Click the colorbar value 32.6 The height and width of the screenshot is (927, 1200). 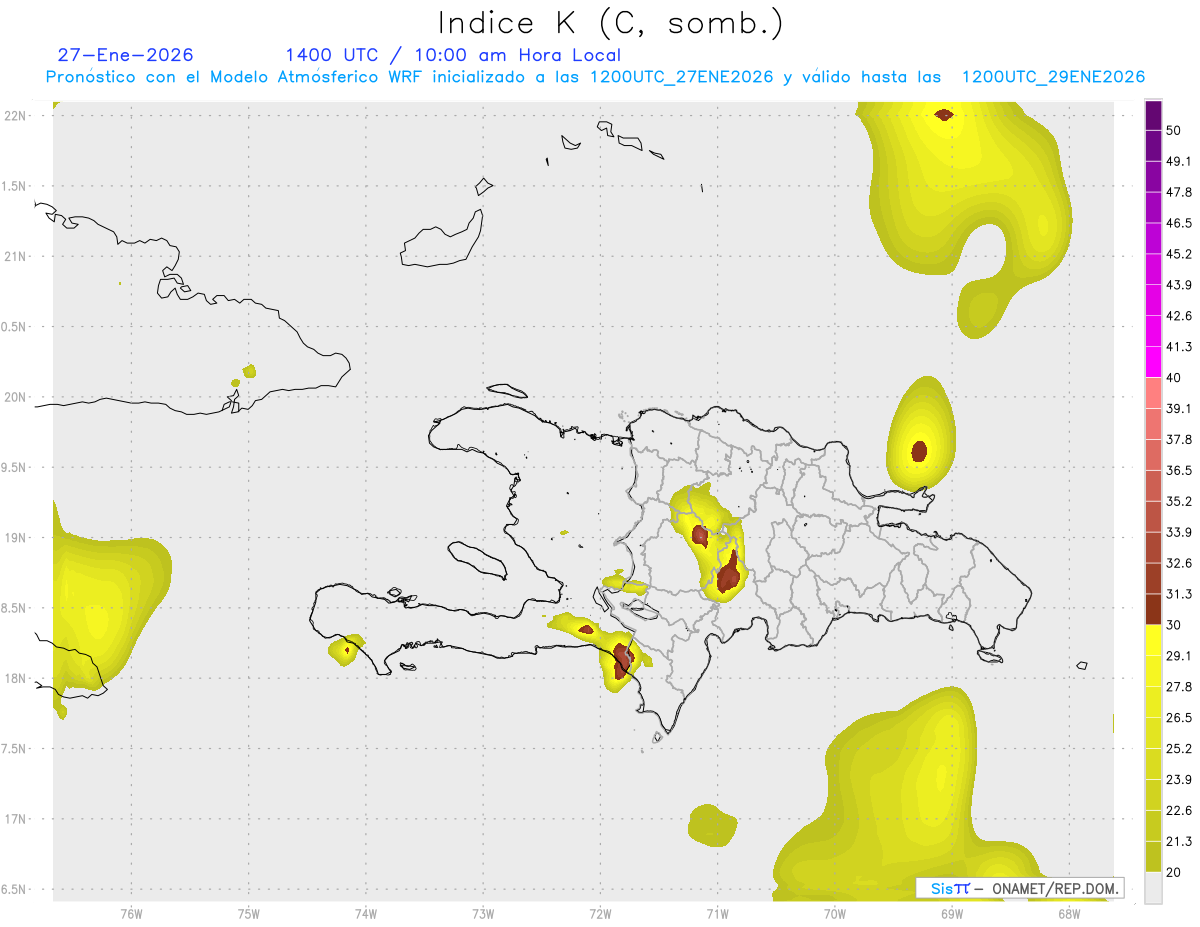pos(1179,563)
